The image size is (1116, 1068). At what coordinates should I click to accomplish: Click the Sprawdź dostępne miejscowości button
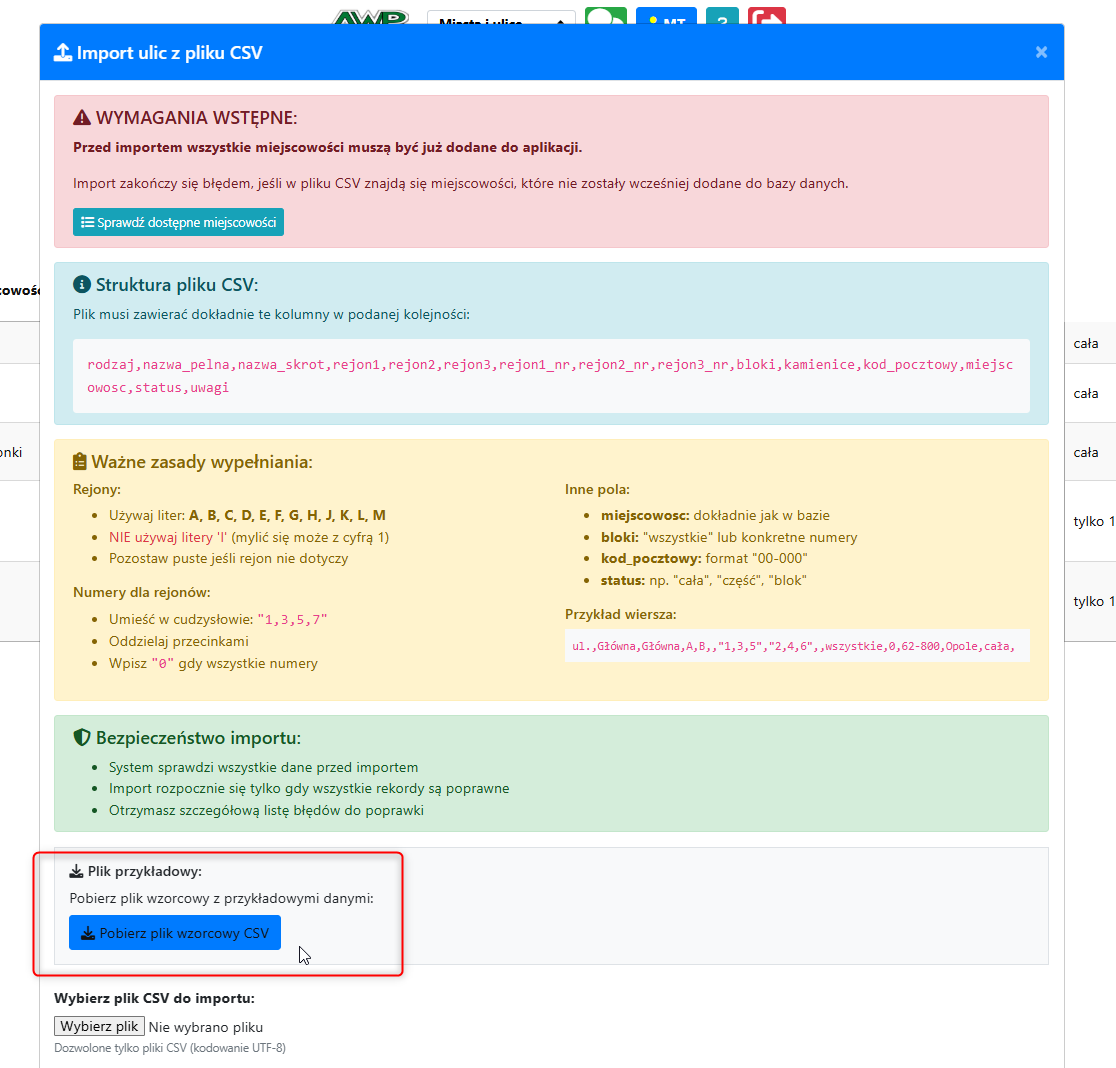tap(178, 221)
